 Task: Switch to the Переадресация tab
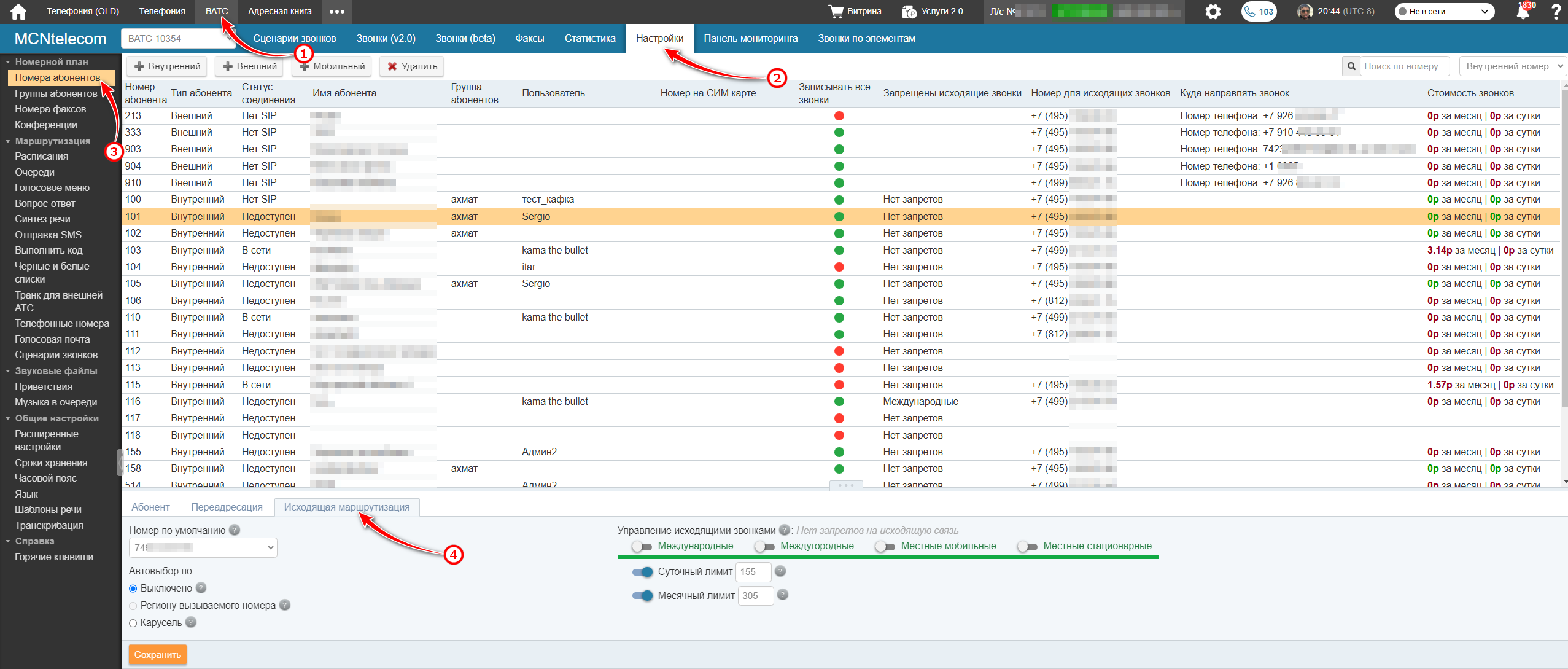227,507
